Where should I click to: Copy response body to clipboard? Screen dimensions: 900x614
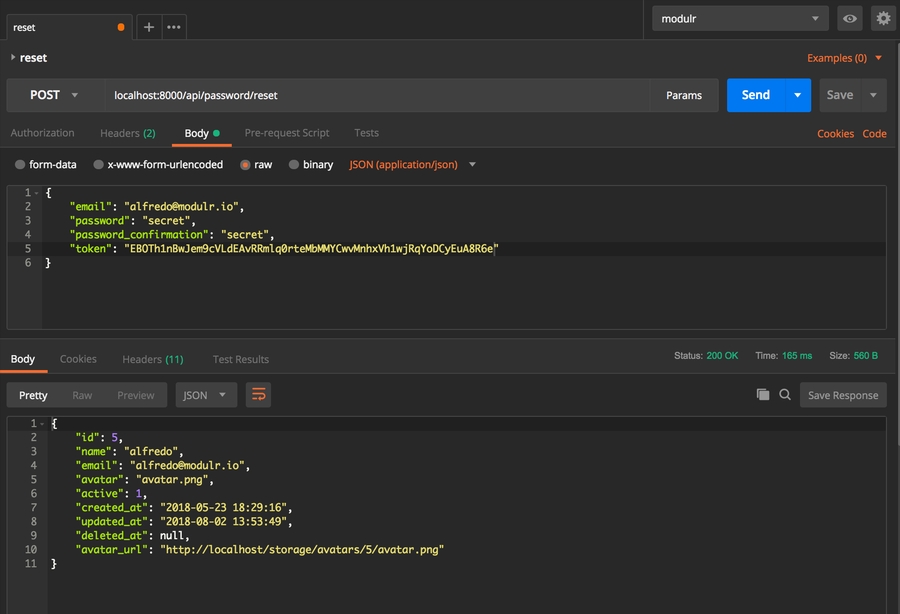pyautogui.click(x=763, y=395)
